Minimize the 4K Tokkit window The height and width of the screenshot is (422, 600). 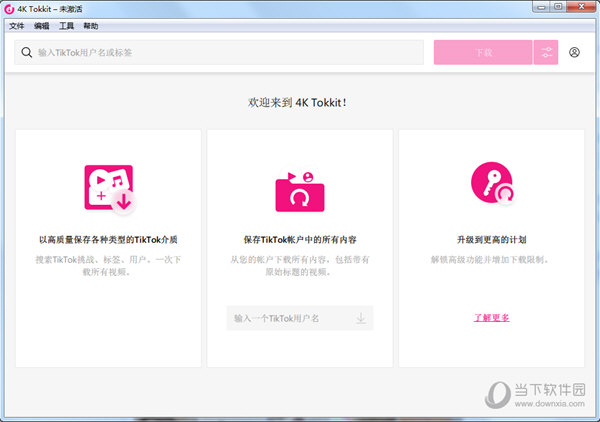tap(541, 7)
